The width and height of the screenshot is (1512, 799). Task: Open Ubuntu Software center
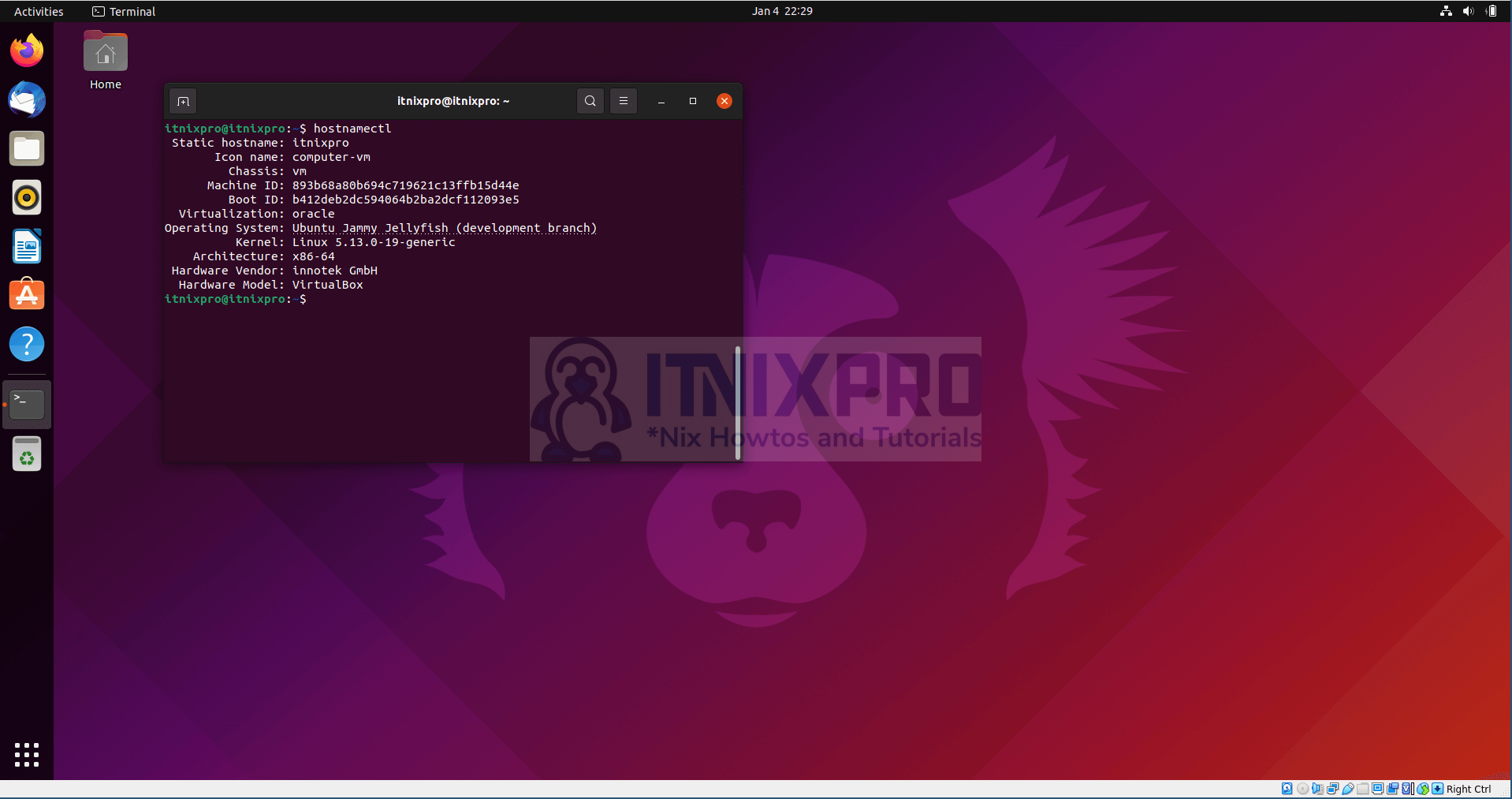coord(26,294)
